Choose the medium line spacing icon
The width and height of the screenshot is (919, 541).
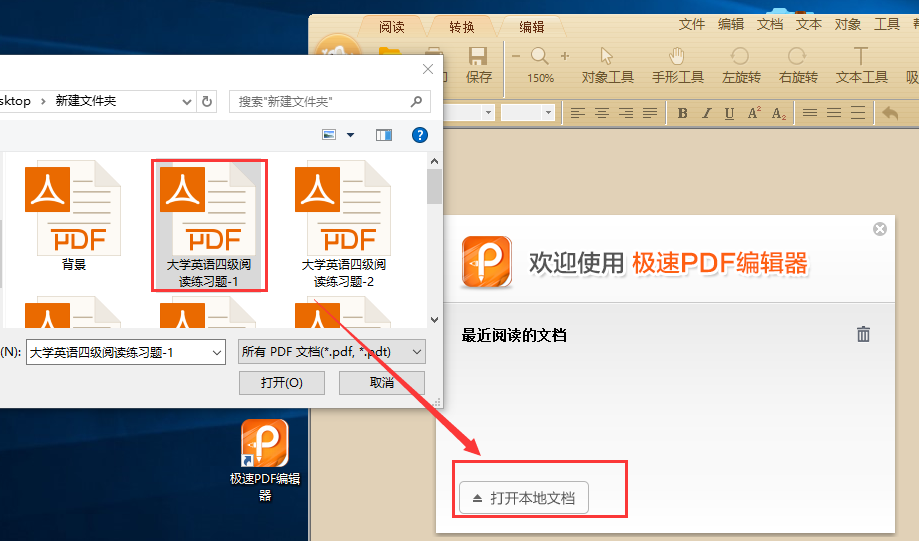834,113
